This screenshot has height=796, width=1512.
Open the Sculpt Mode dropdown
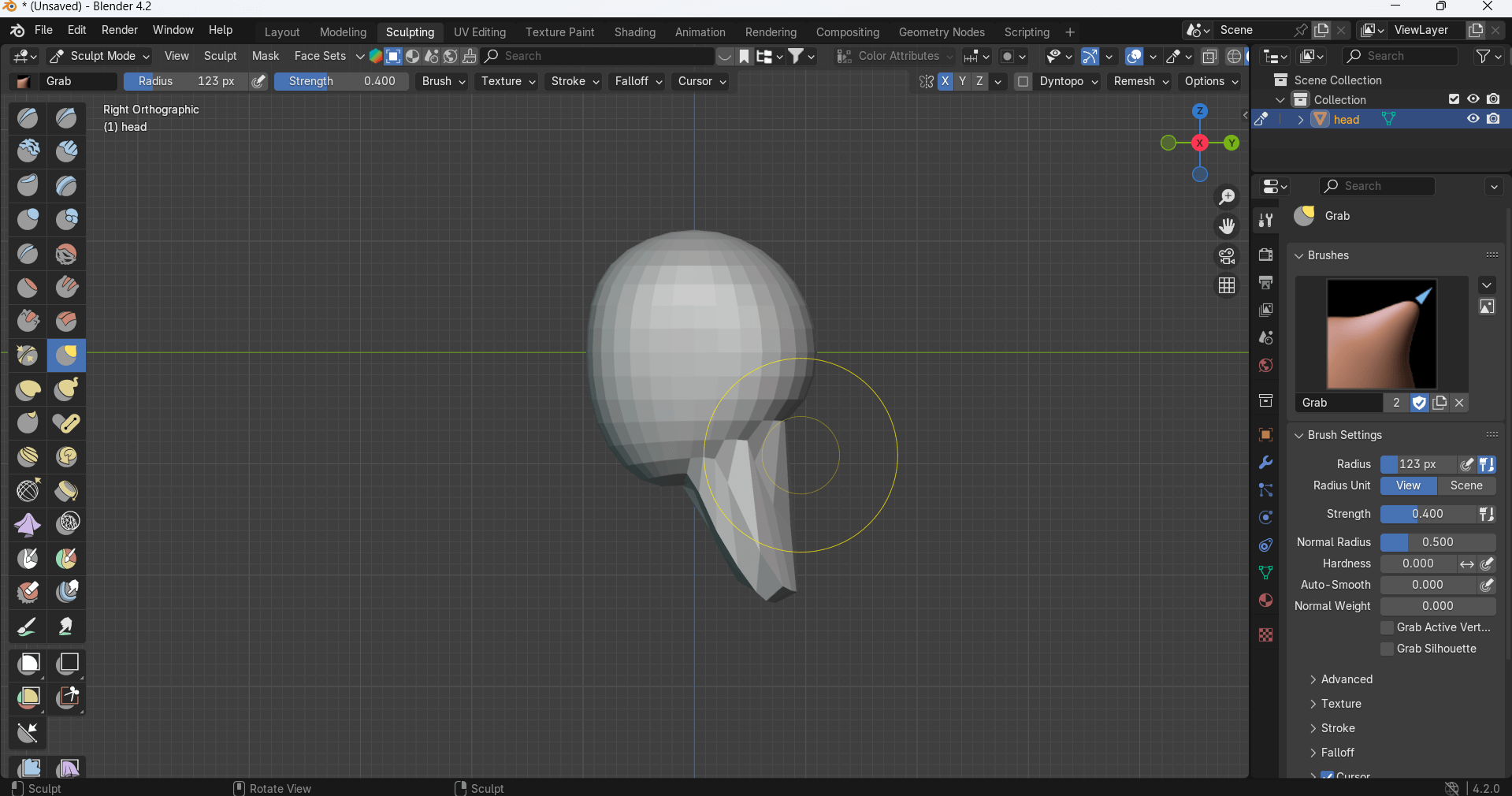[99, 56]
